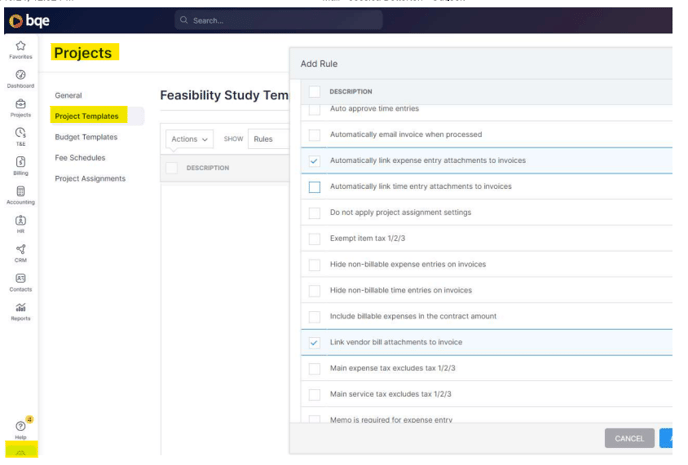Focus the Search input field
This screenshot has height=465, width=688.
pyautogui.click(x=279, y=20)
